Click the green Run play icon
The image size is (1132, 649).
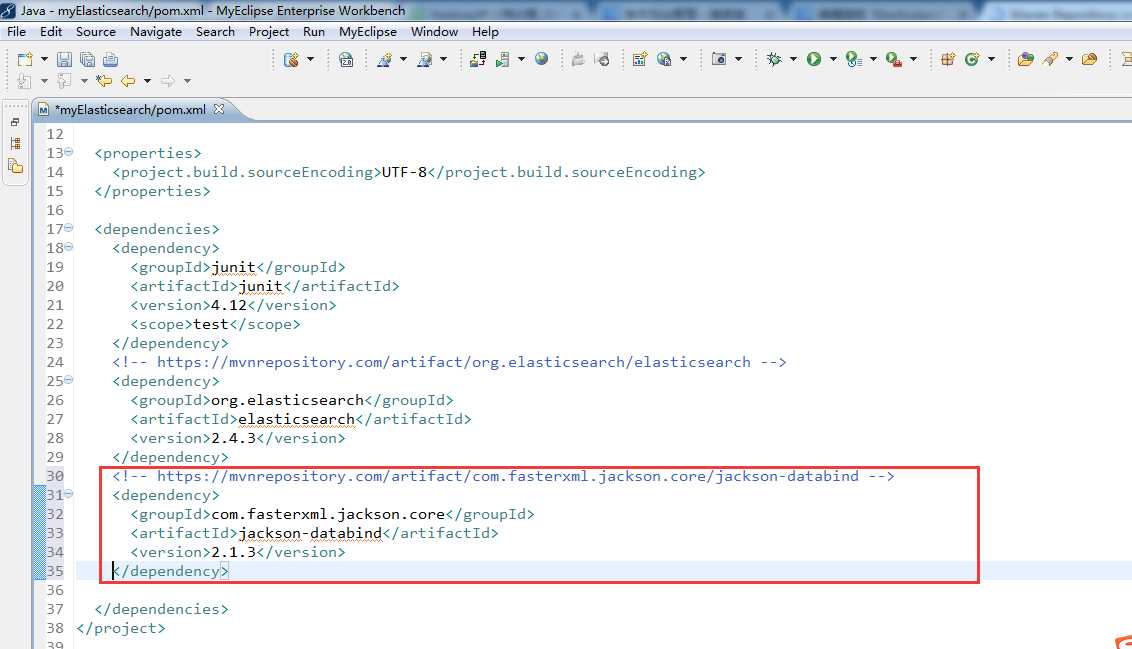pyautogui.click(x=814, y=59)
